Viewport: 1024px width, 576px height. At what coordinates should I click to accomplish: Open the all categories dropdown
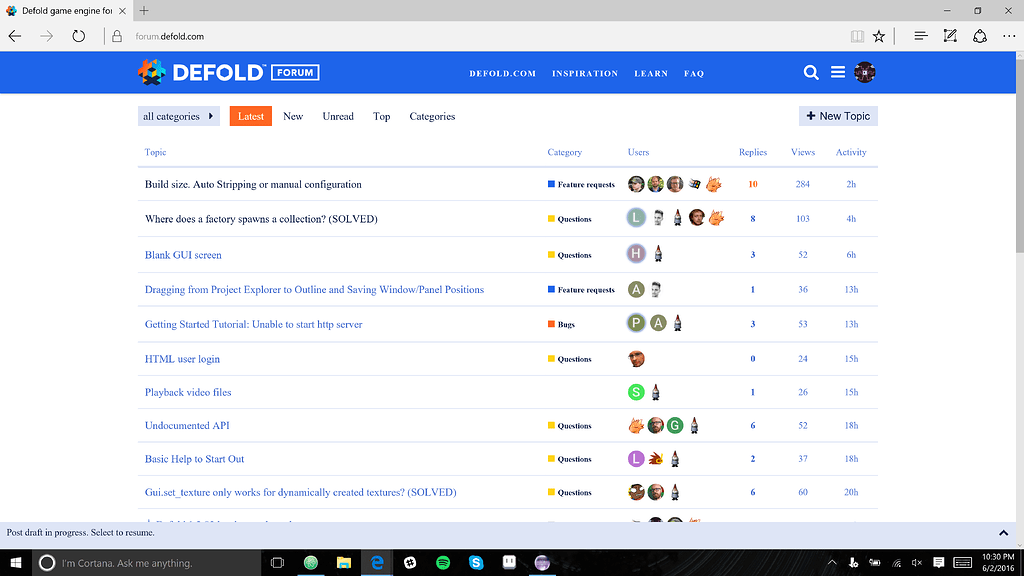(178, 116)
